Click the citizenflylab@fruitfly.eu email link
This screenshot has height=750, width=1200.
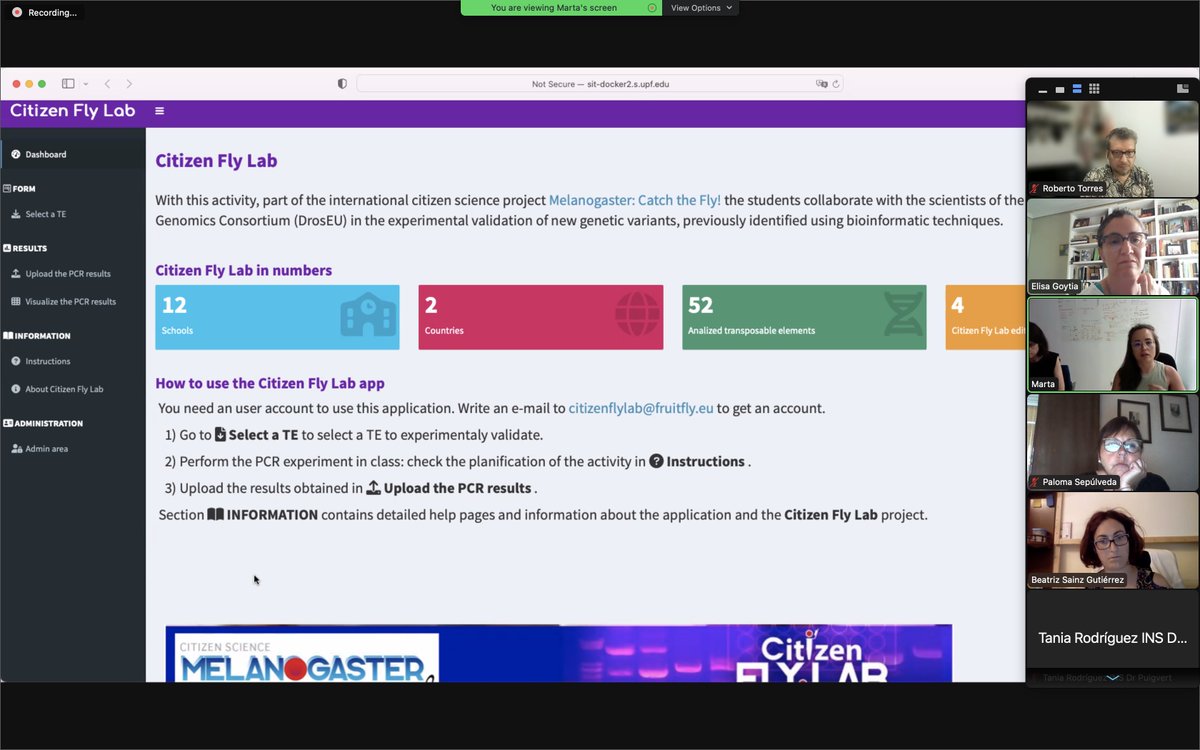click(641, 408)
